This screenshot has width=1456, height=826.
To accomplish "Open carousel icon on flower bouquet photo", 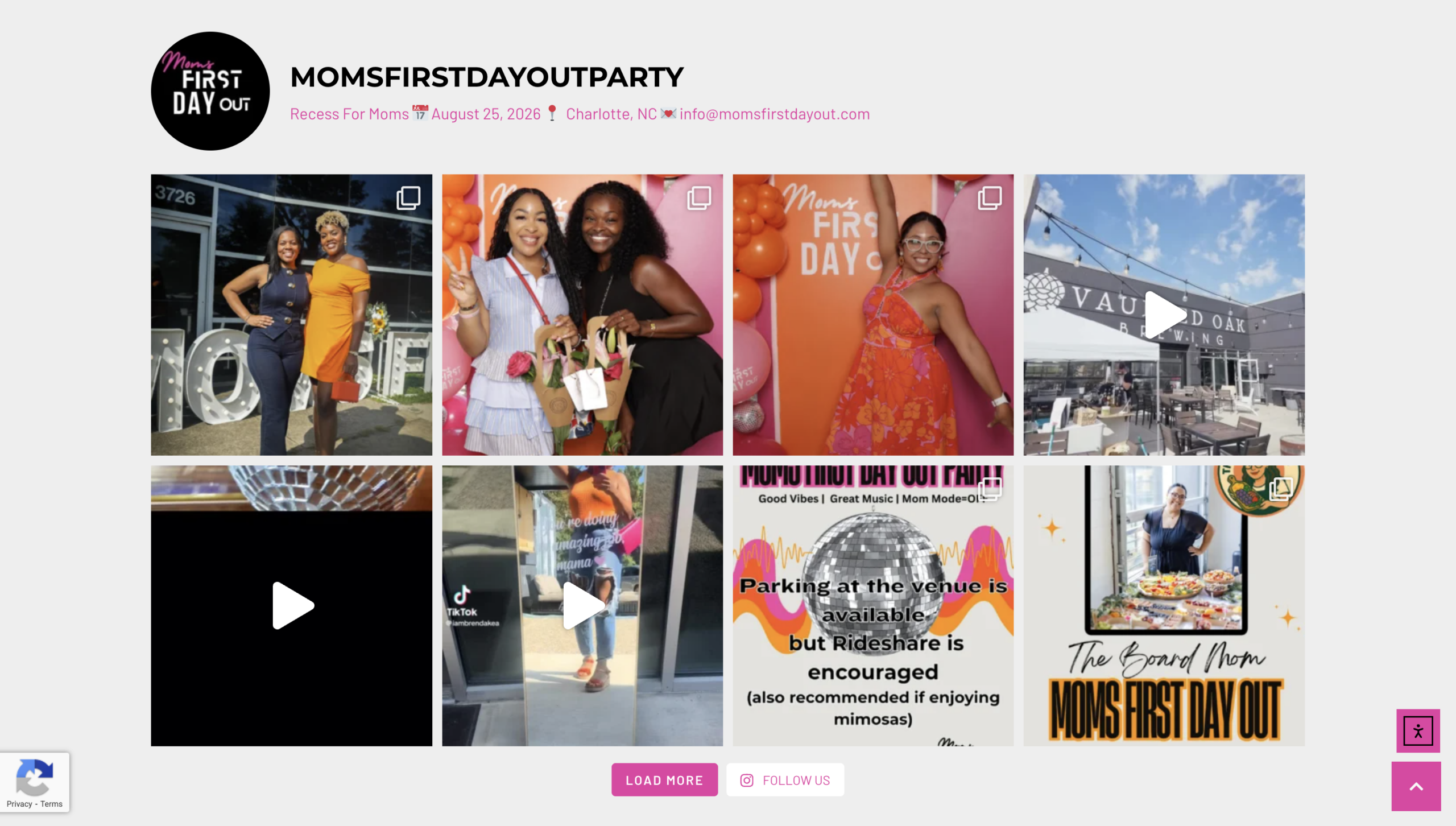I will [x=699, y=198].
